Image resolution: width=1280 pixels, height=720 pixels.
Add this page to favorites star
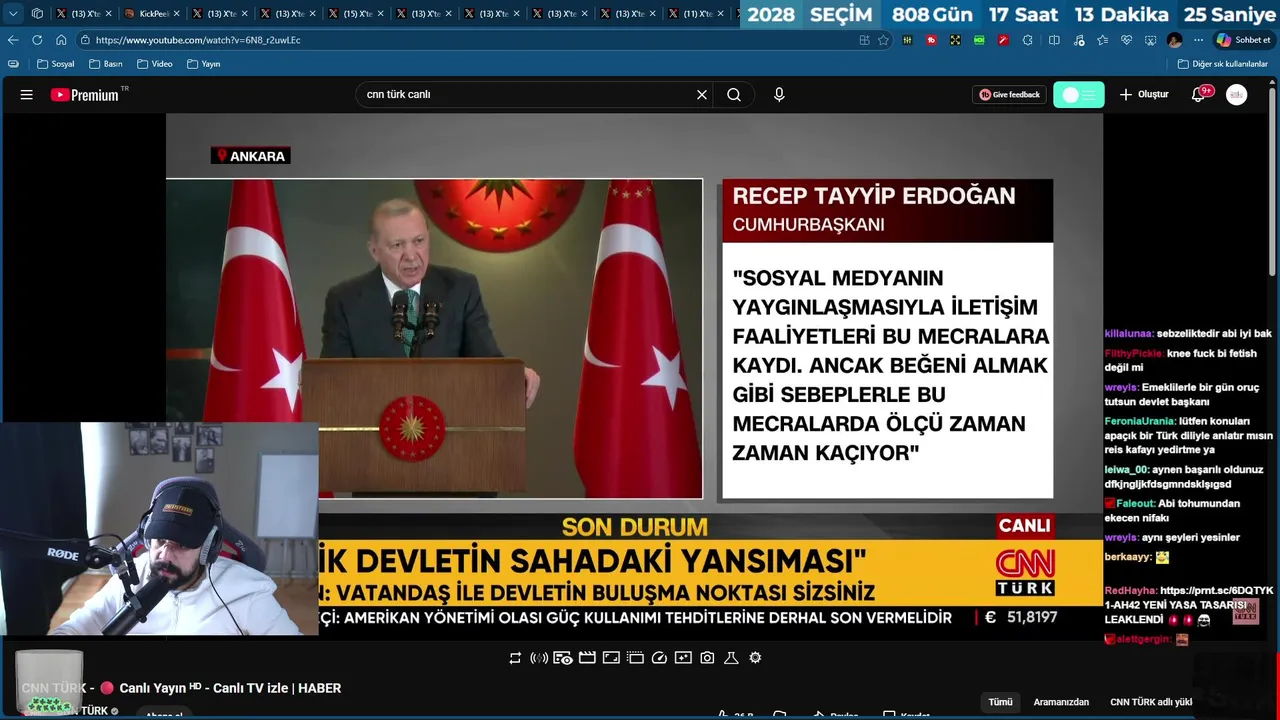[883, 40]
